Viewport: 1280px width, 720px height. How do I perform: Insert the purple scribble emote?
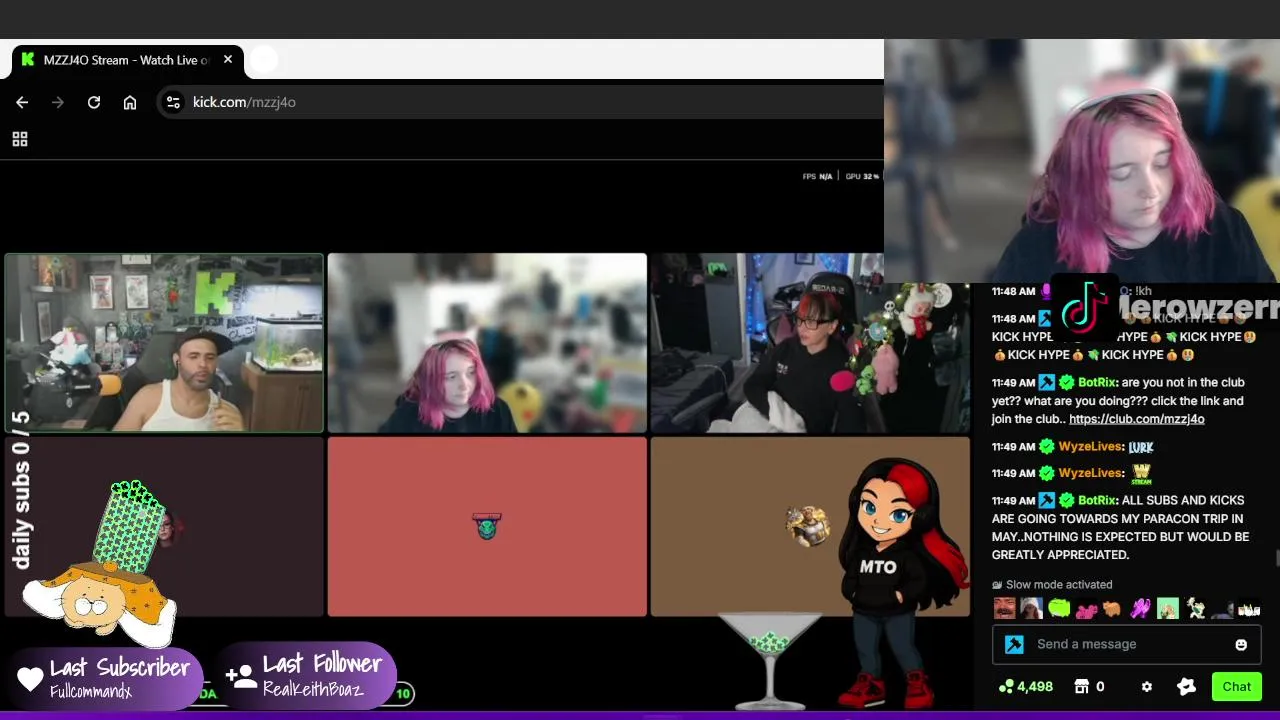tap(1140, 608)
